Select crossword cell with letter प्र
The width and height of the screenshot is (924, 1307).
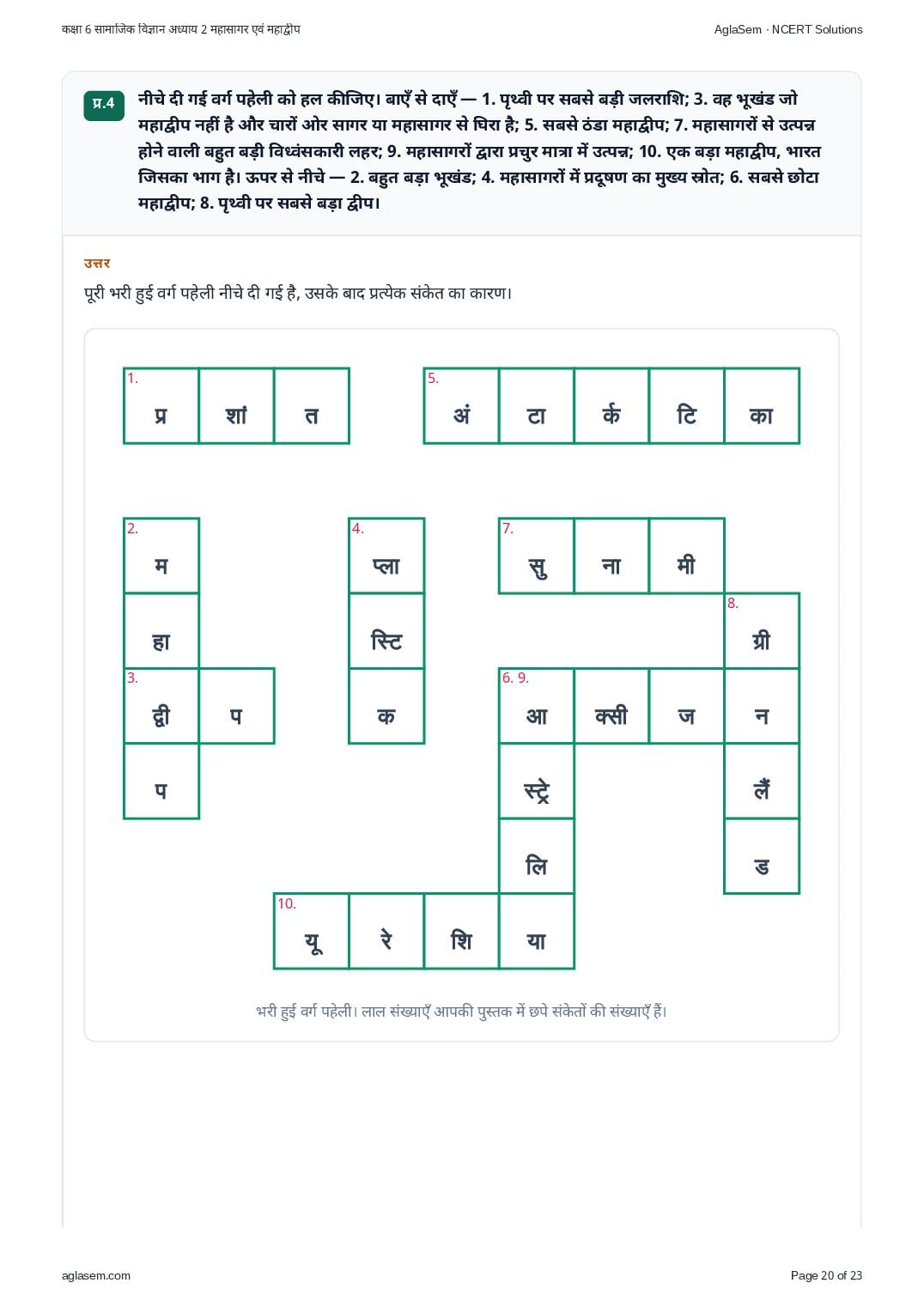click(161, 406)
